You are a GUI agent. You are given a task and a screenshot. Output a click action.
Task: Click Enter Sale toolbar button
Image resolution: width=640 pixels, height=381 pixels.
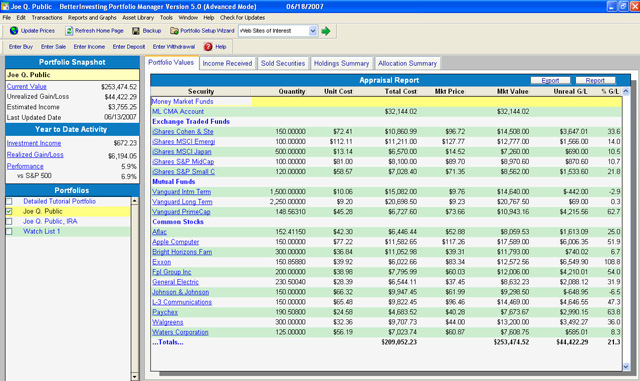point(53,47)
